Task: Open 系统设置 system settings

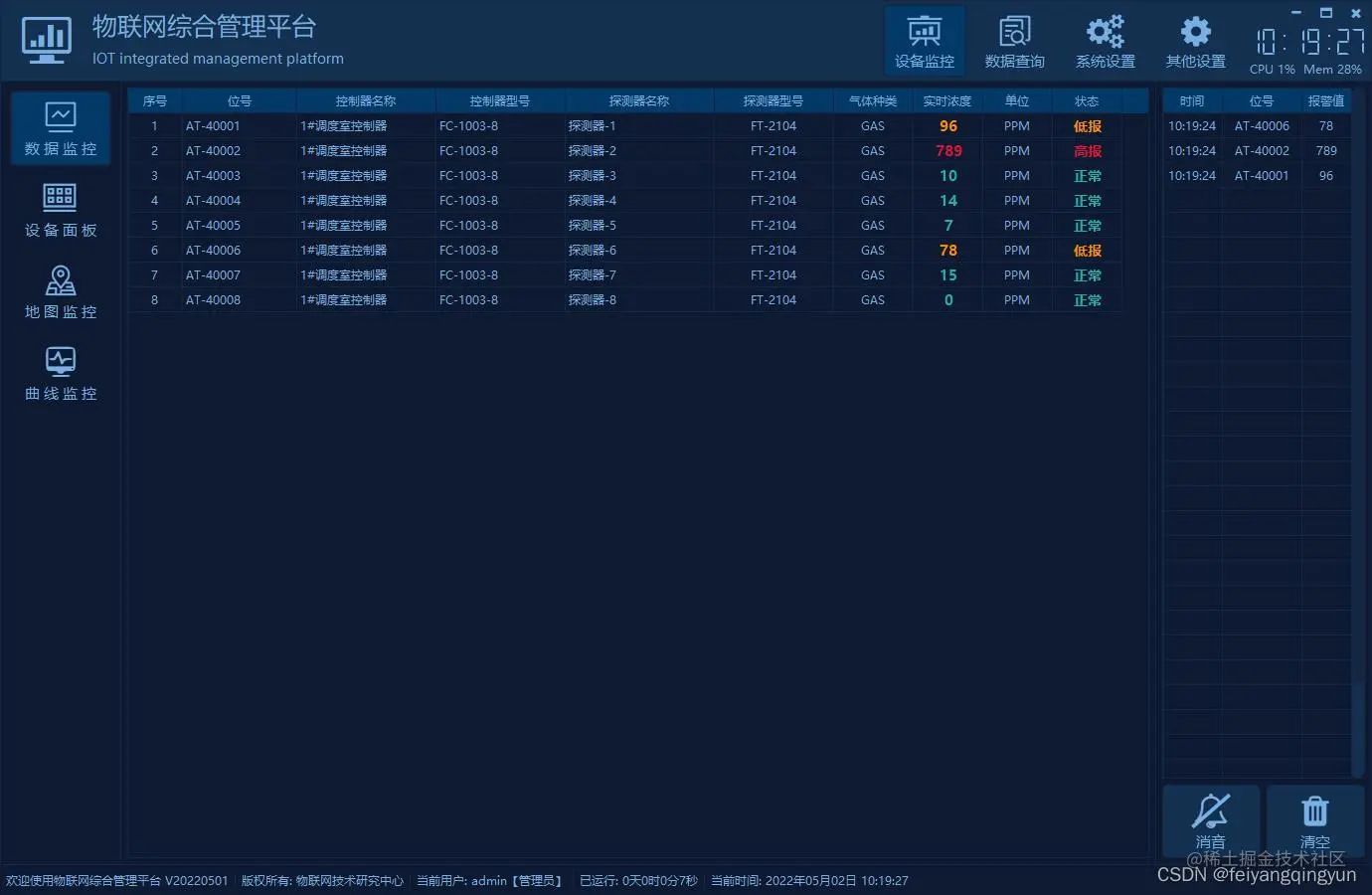Action: (1105, 42)
